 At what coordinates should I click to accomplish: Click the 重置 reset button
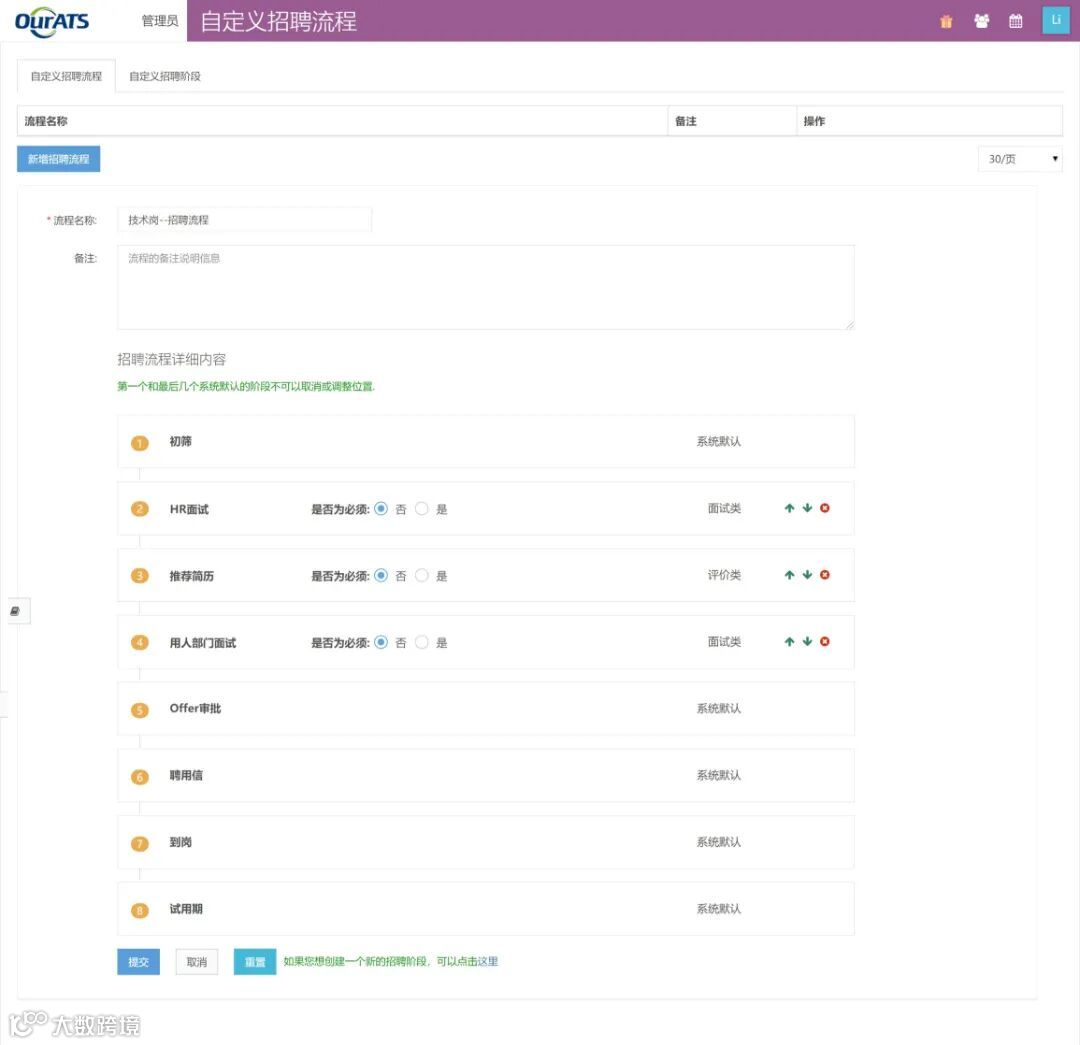[x=255, y=962]
